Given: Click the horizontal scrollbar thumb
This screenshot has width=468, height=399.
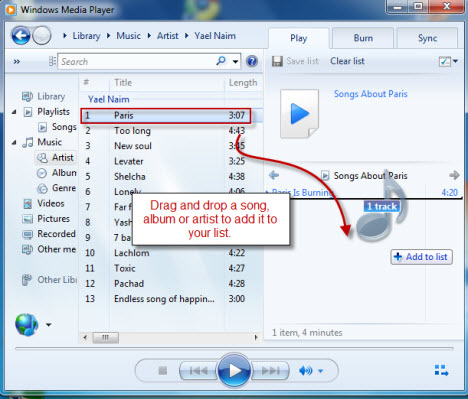Looking at the screenshot, I should (x=105, y=338).
